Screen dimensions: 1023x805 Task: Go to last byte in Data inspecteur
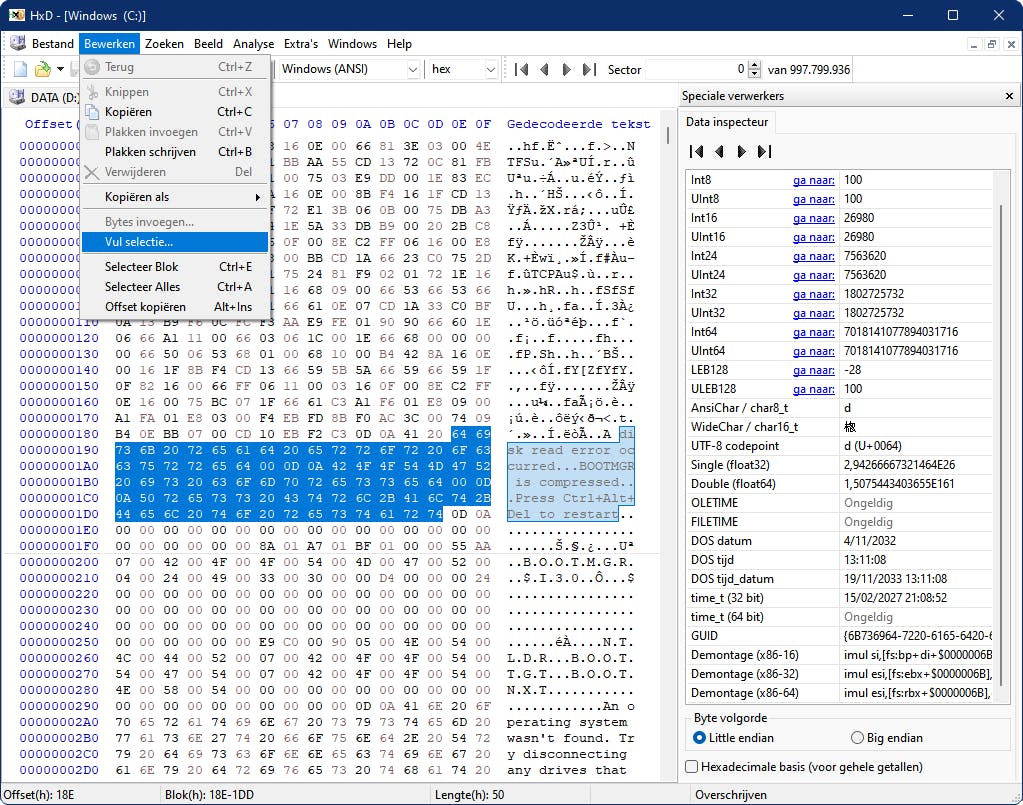click(x=764, y=151)
